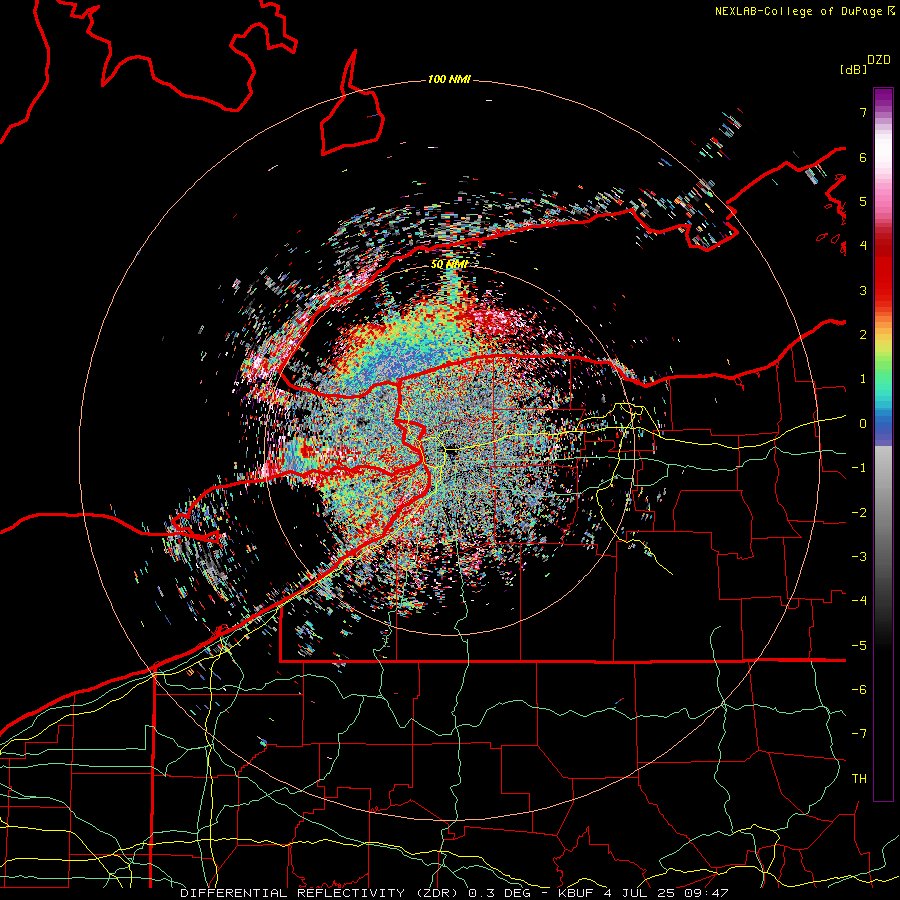Screen dimensions: 900x900
Task: Click the 6 value on the color scale
Action: coord(863,157)
